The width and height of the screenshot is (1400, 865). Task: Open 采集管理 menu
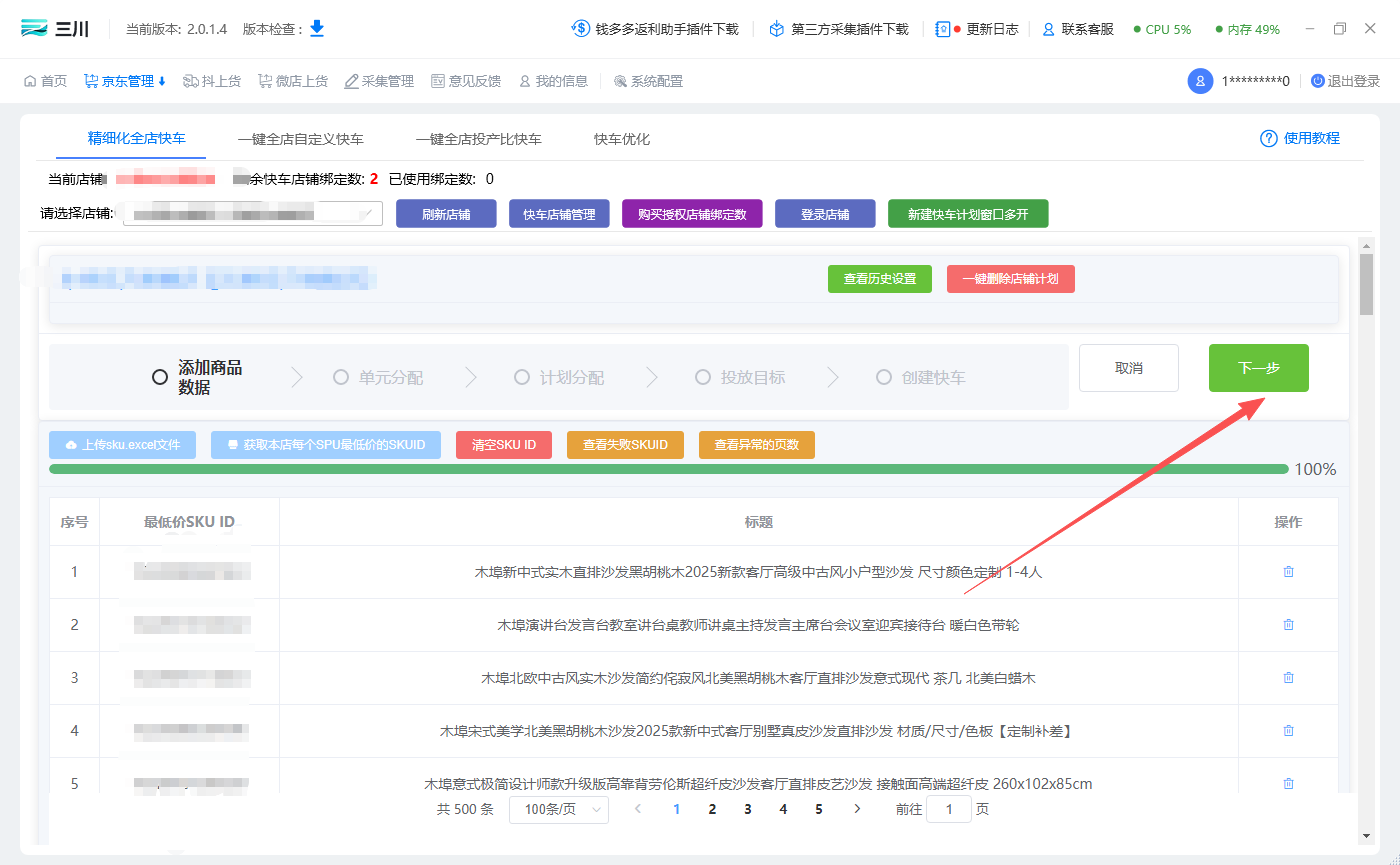point(379,81)
